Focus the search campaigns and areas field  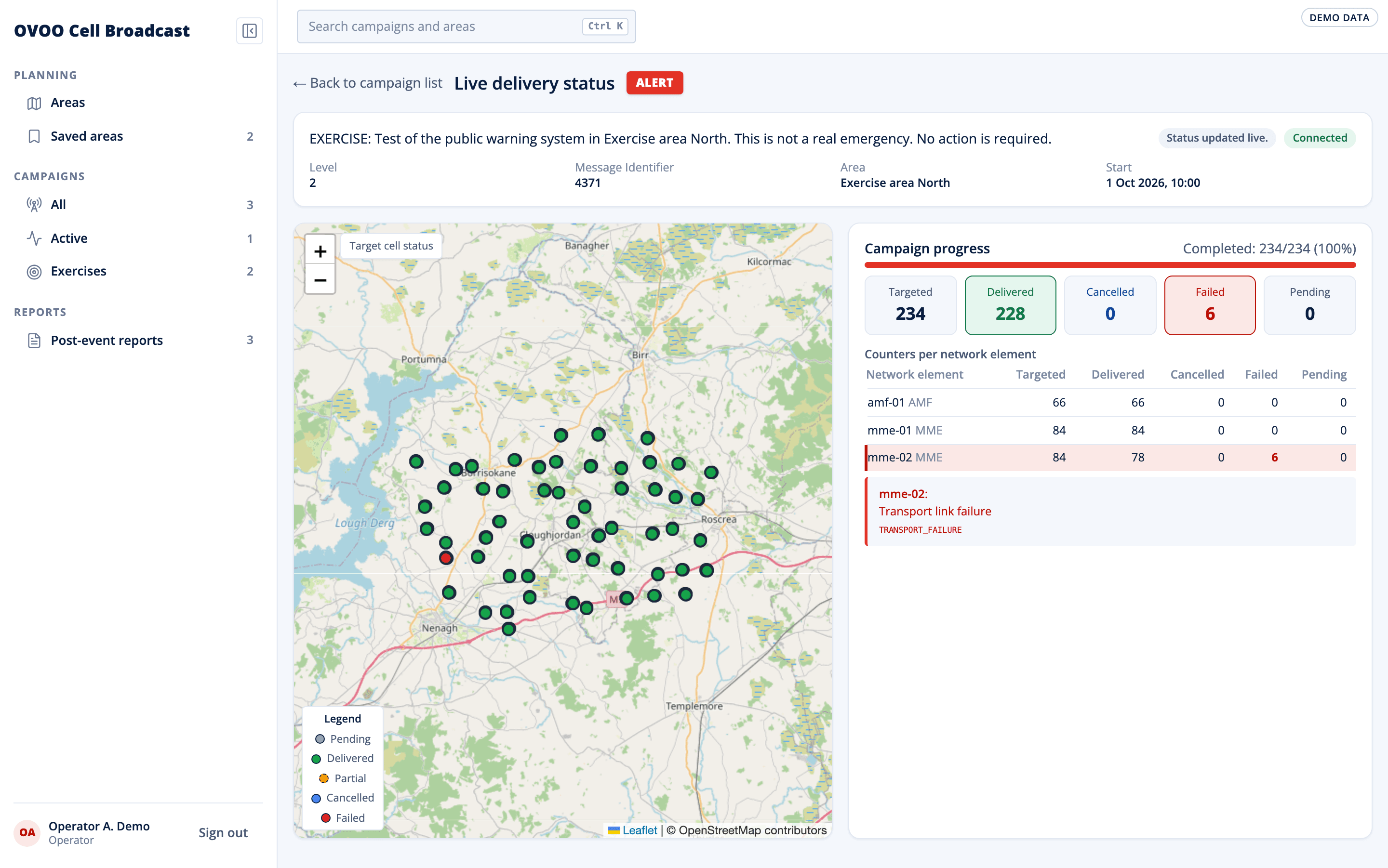[x=466, y=26]
